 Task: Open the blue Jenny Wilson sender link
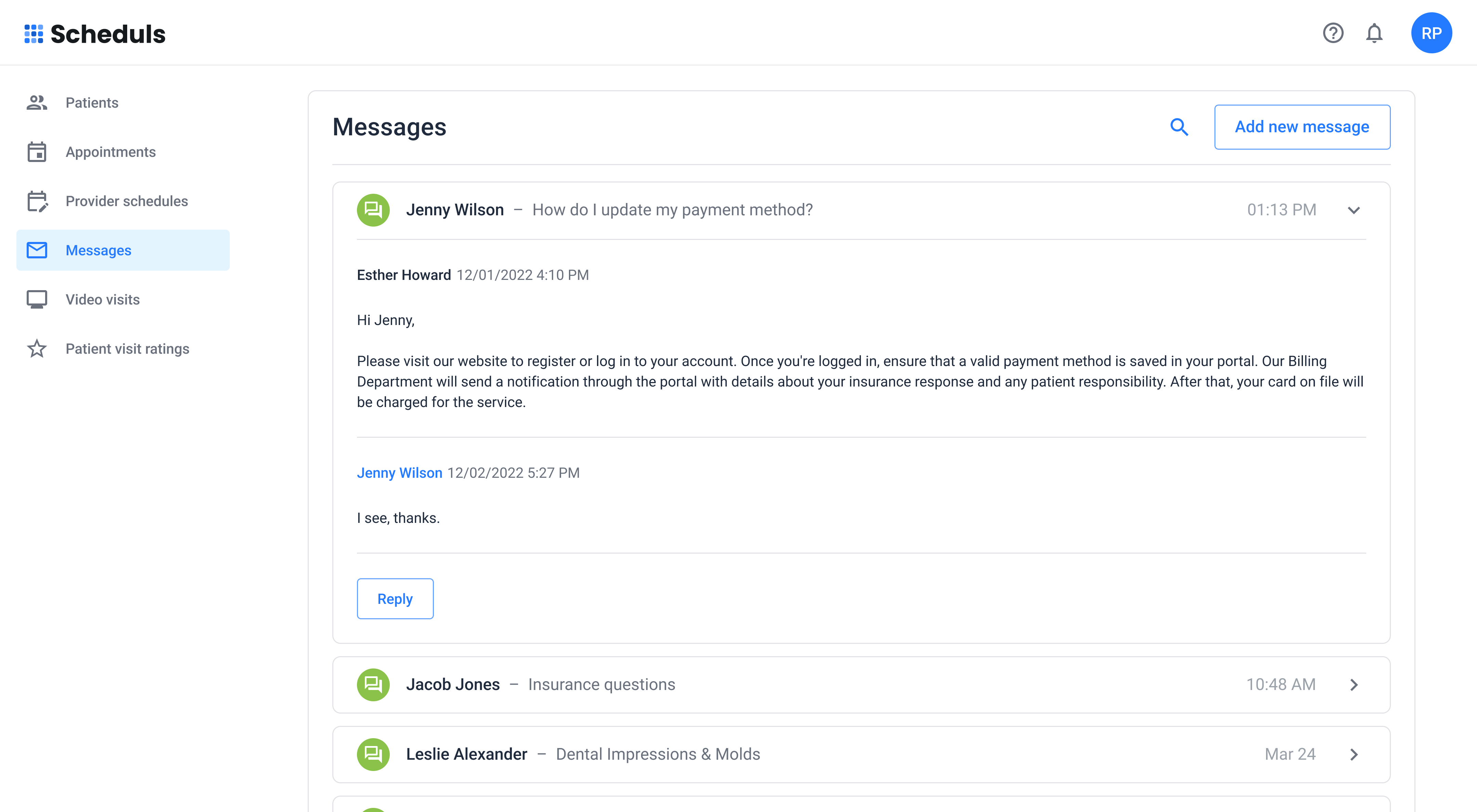[x=400, y=473]
